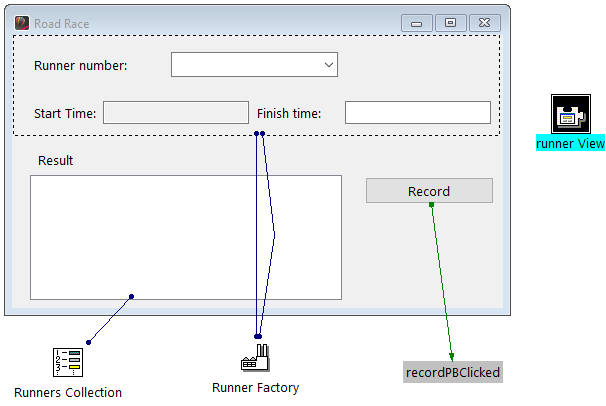Screen dimensions: 606x406
Task: Click the greyed Start Time field
Action: [176, 113]
